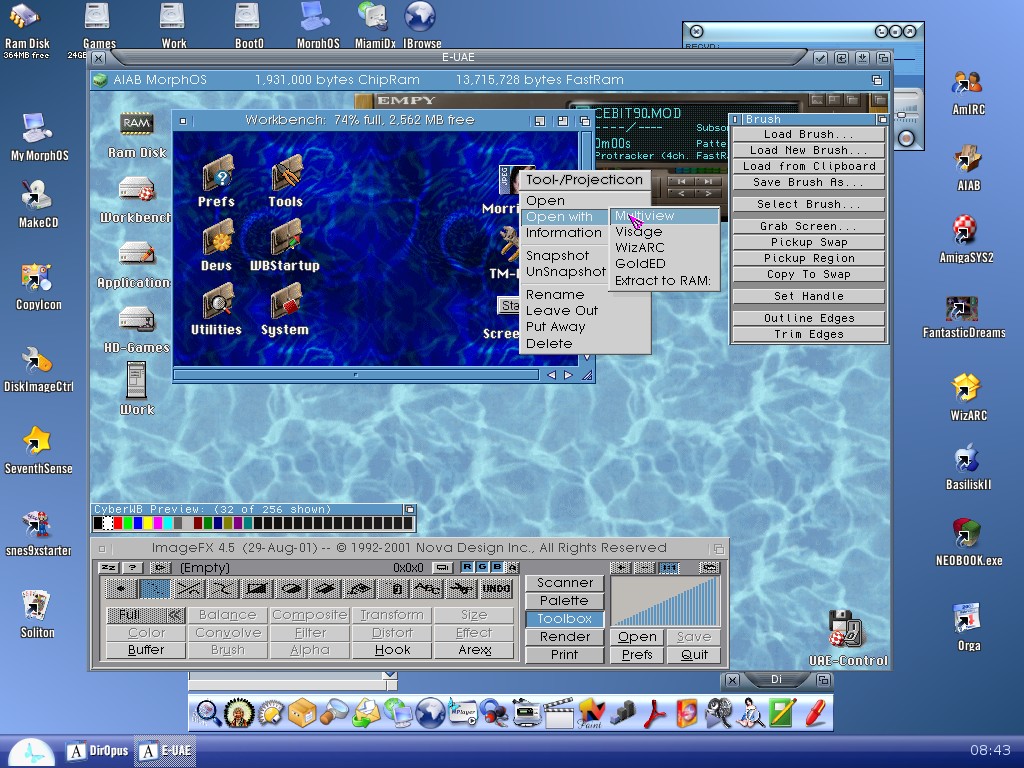Click Outline Edges button
The width and height of the screenshot is (1024, 768).
[808, 318]
